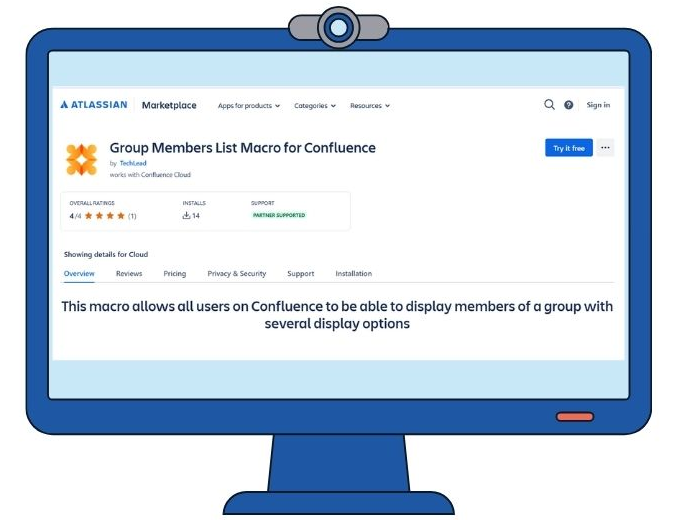This screenshot has height=520, width=684.
Task: Open the Pricing tab
Action: pos(174,274)
